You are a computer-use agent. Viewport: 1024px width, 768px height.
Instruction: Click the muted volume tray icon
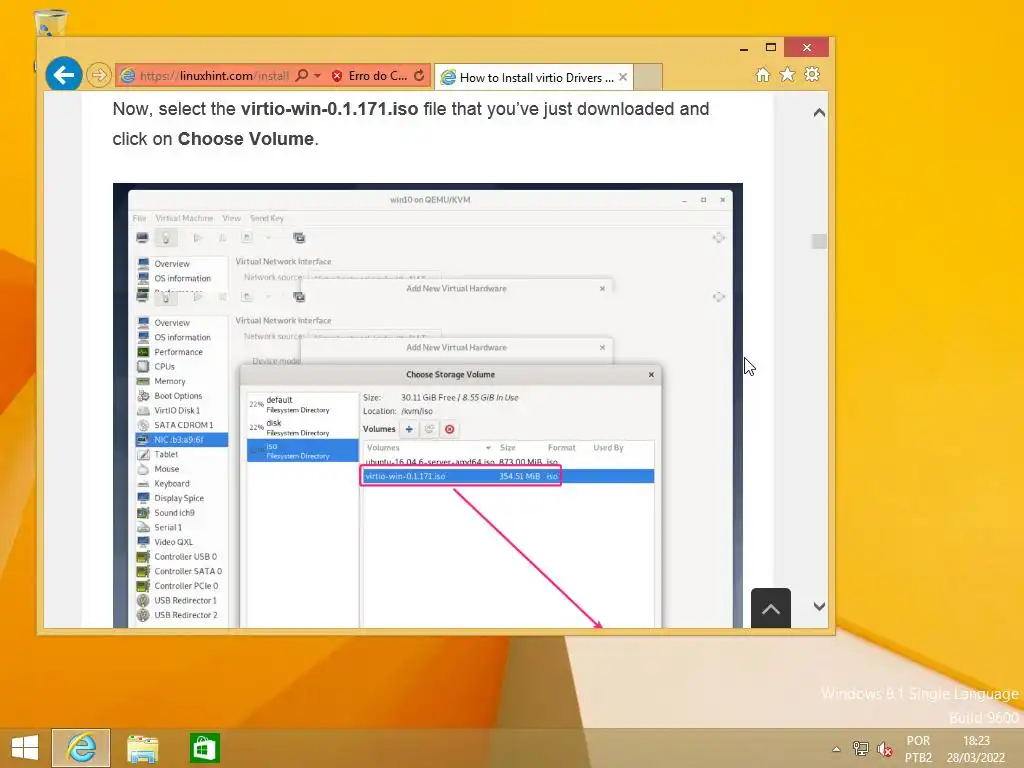(x=885, y=749)
